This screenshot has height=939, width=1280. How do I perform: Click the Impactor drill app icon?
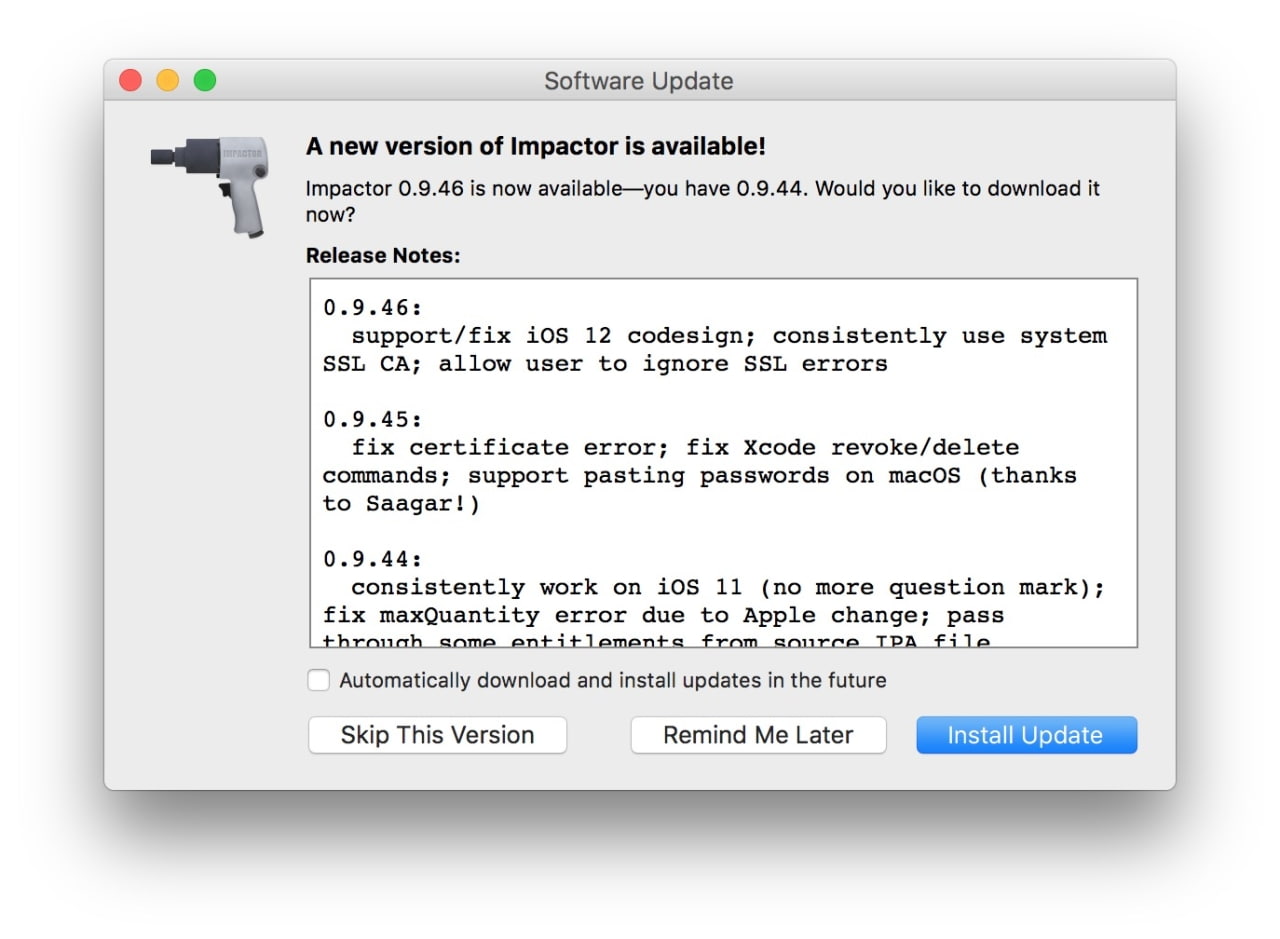pyautogui.click(x=211, y=184)
